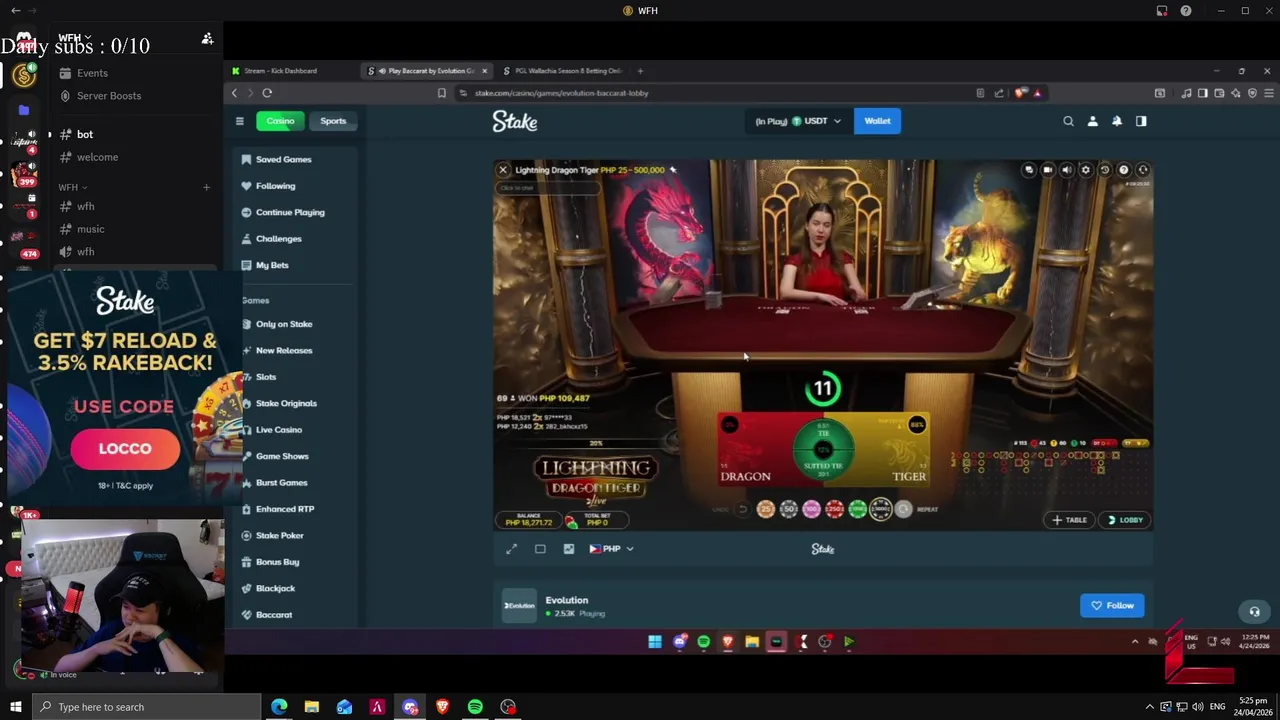The height and width of the screenshot is (720, 1280).
Task: Bet on the green Tie circle
Action: [824, 449]
